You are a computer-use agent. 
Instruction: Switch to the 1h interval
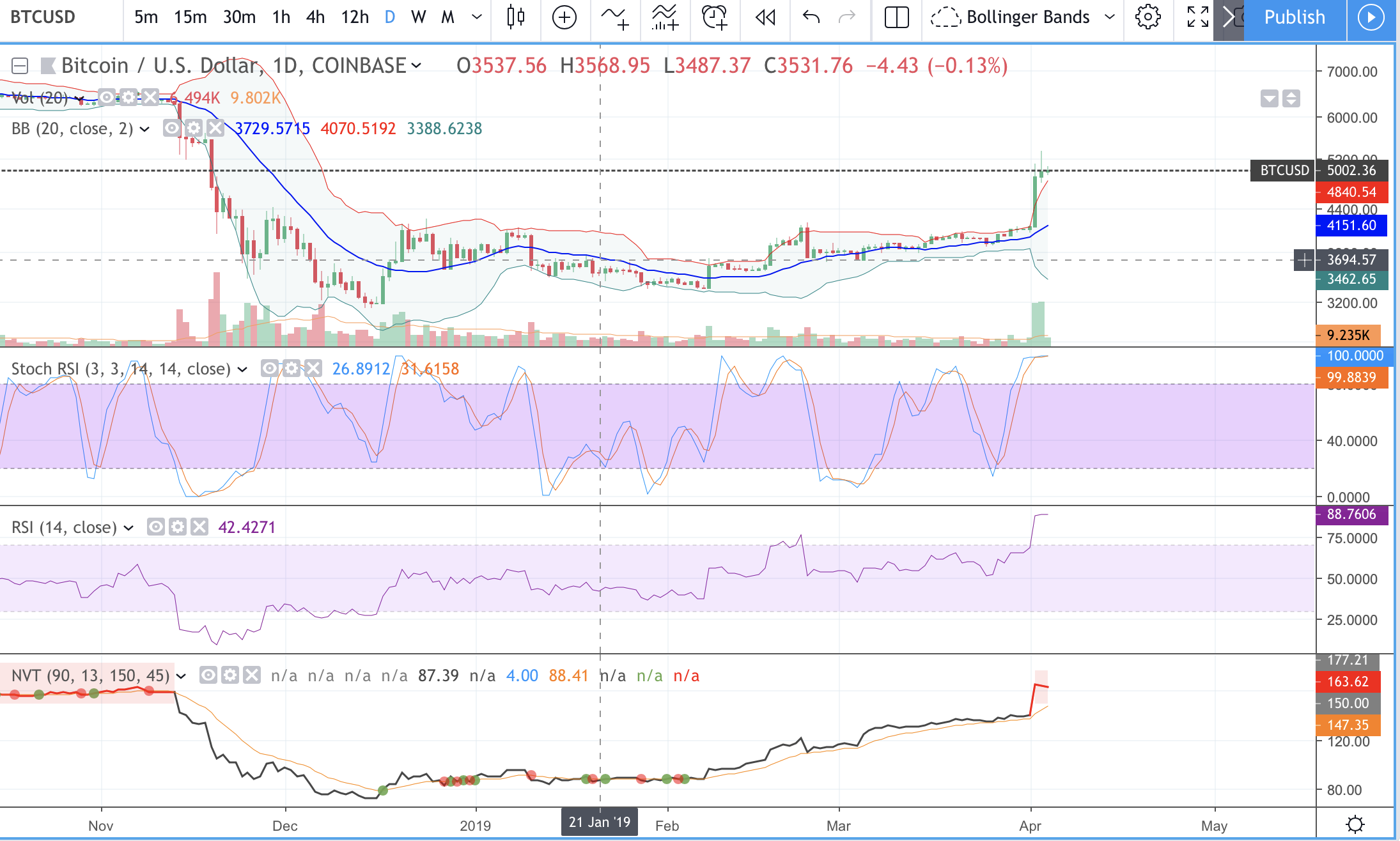tap(280, 17)
